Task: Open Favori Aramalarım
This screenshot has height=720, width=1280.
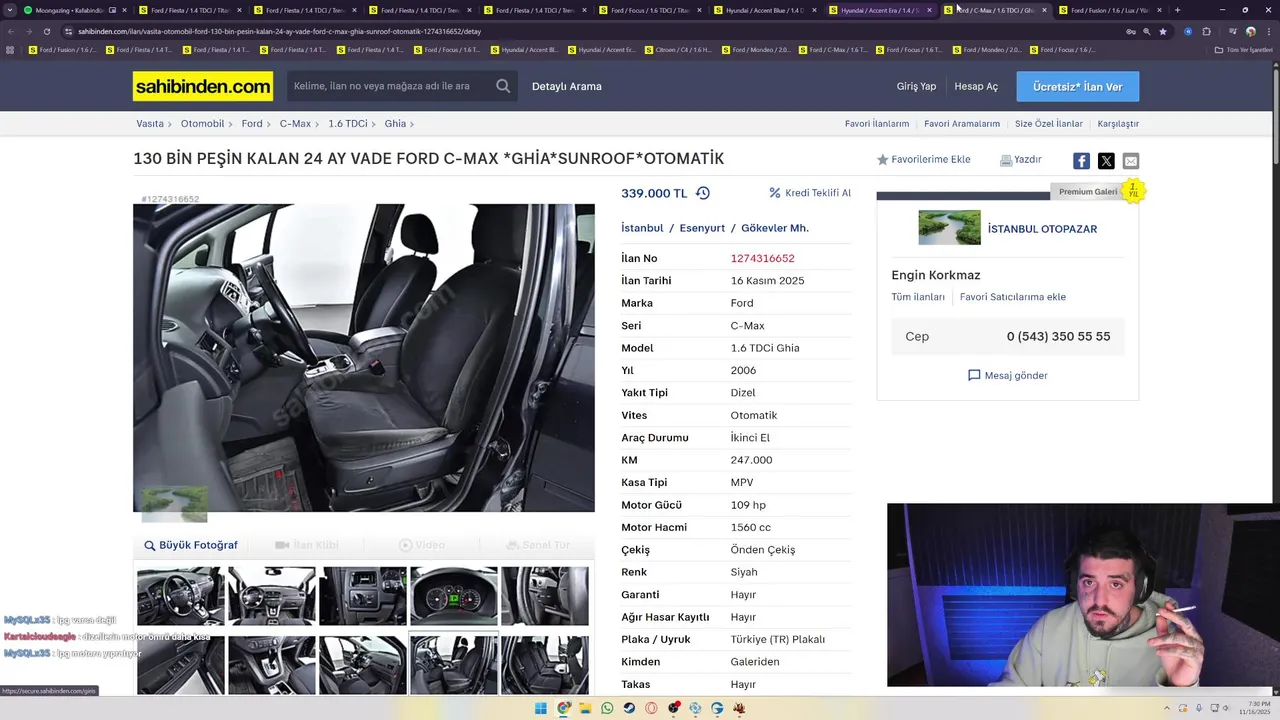Action: click(962, 124)
